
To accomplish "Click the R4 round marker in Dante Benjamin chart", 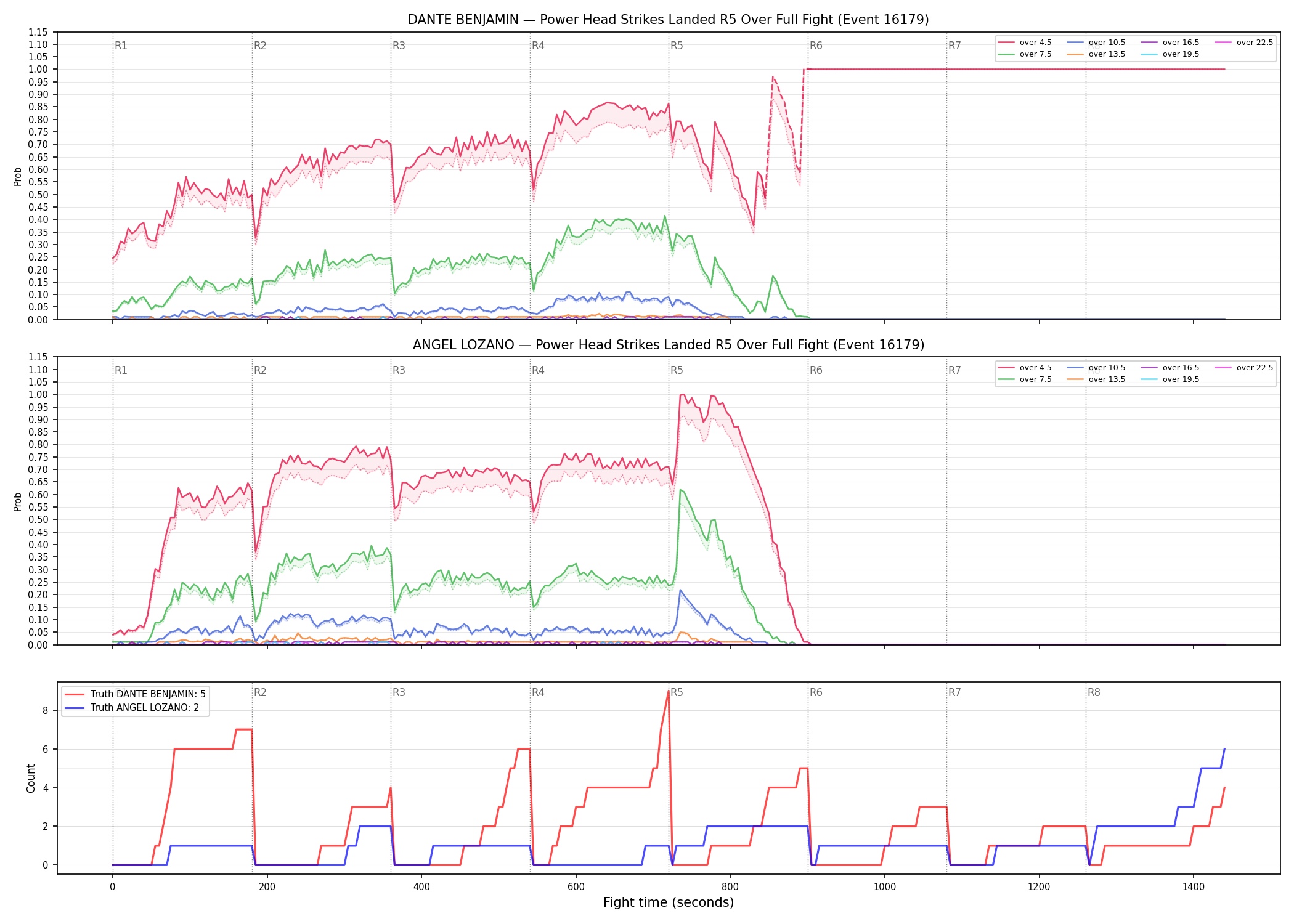I will 538,46.
